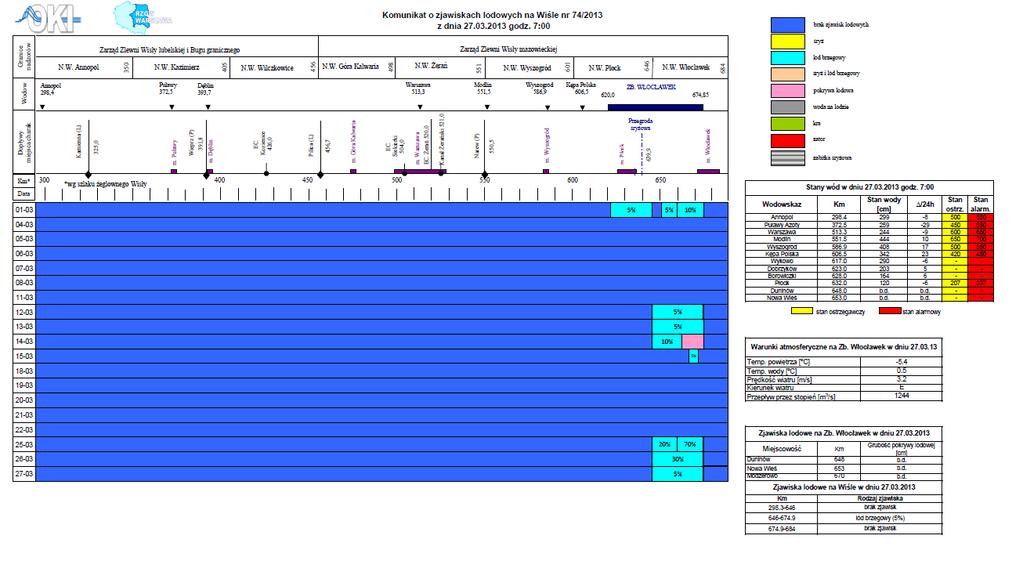1023x568 pixels.
Task: Click the 'Stan ostrz.' column header
Action: [x=955, y=204]
